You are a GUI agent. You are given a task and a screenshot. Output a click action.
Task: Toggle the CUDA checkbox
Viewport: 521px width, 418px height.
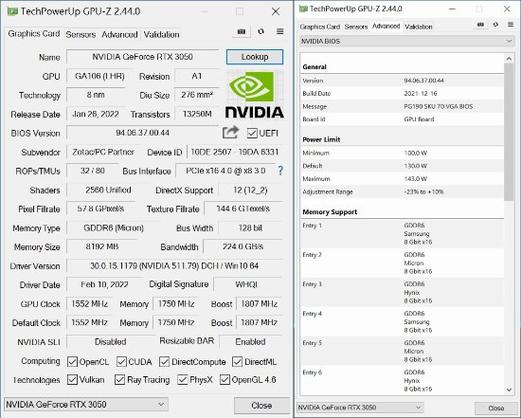pos(121,362)
